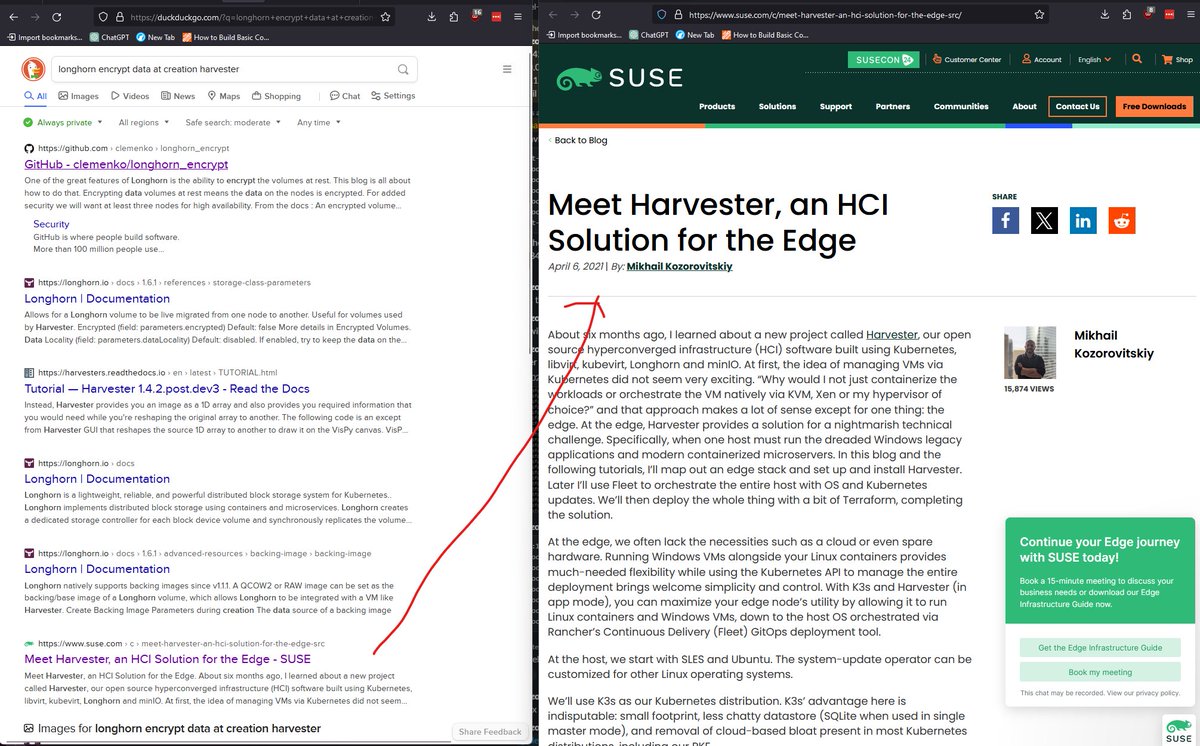Open Meet Harvester, an HCI Solution search result

point(168,659)
